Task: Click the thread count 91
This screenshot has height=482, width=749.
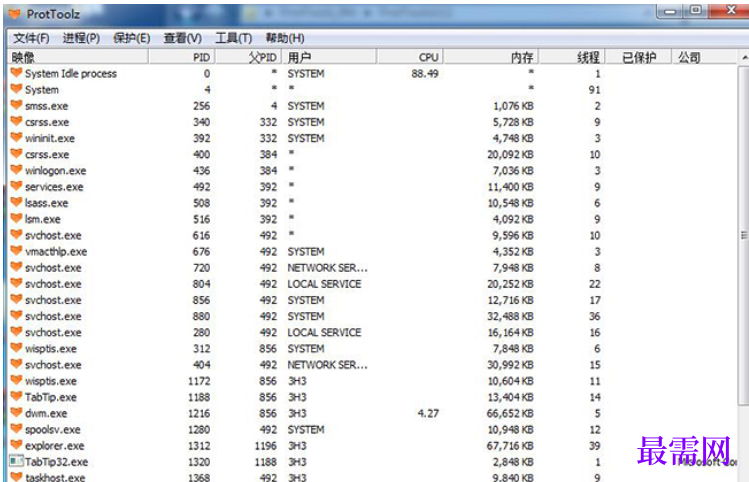Action: tap(594, 90)
